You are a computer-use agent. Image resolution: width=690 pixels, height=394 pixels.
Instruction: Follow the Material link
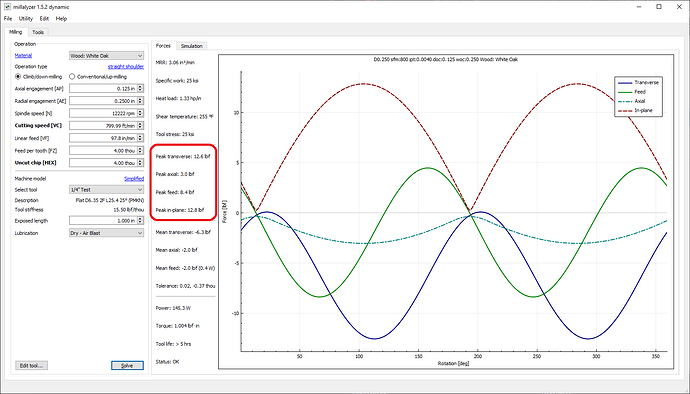tap(23, 55)
